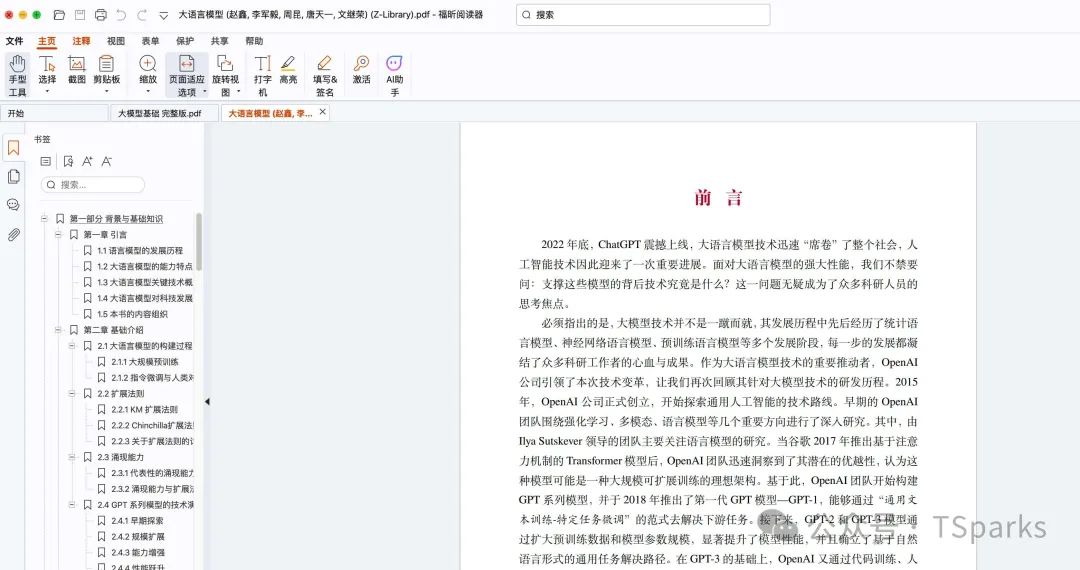Collapse the 第一章 引言 tree node
This screenshot has width=1080, height=570.
(58, 235)
